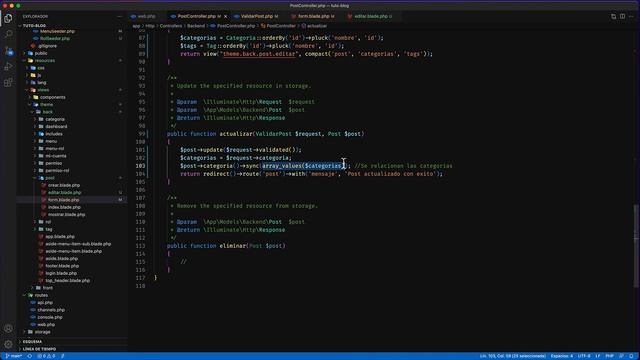Open Source Control view in activity bar
Image resolution: width=640 pixels, height=360 pixels.
8,51
